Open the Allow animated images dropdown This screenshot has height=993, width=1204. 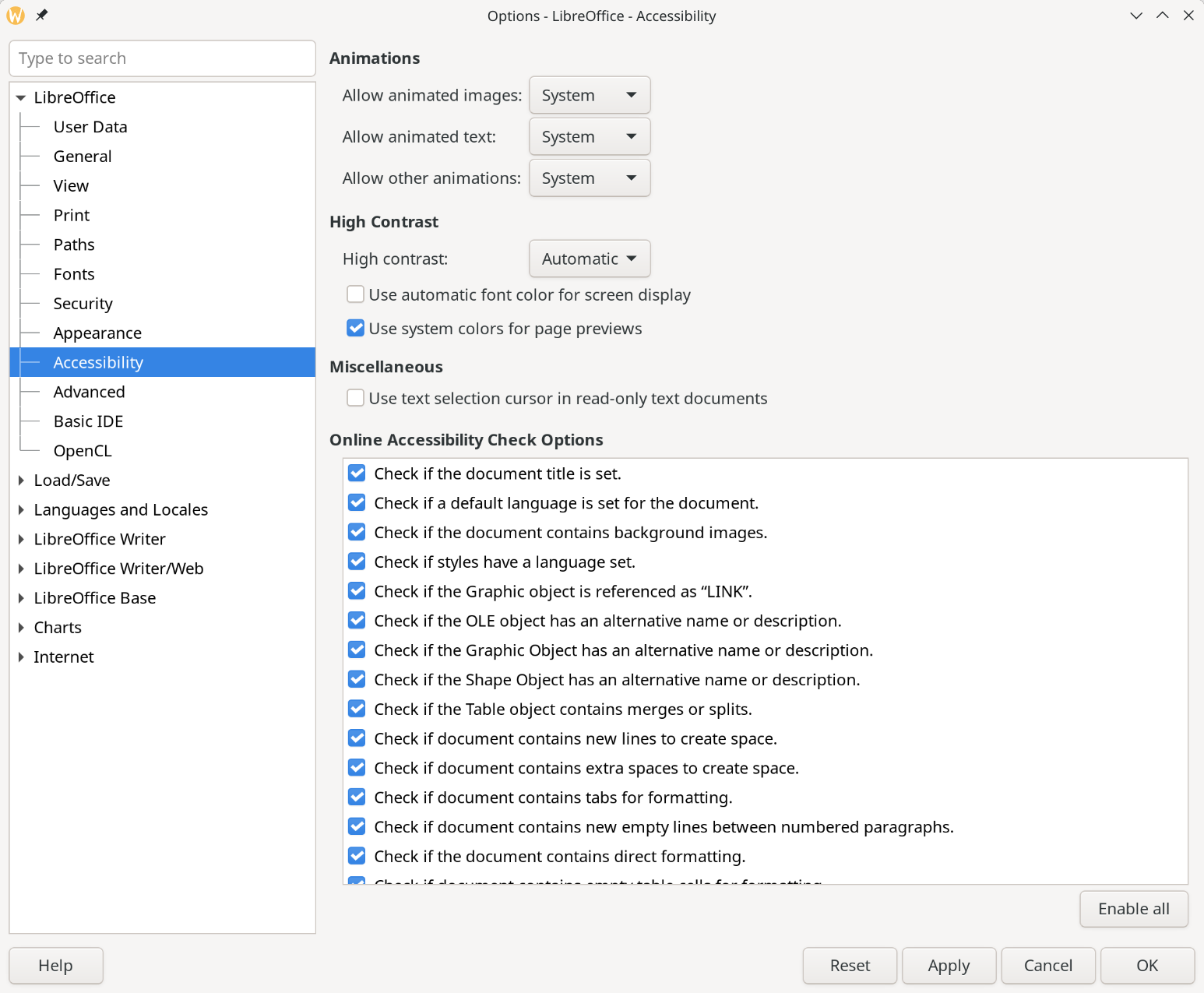589,95
